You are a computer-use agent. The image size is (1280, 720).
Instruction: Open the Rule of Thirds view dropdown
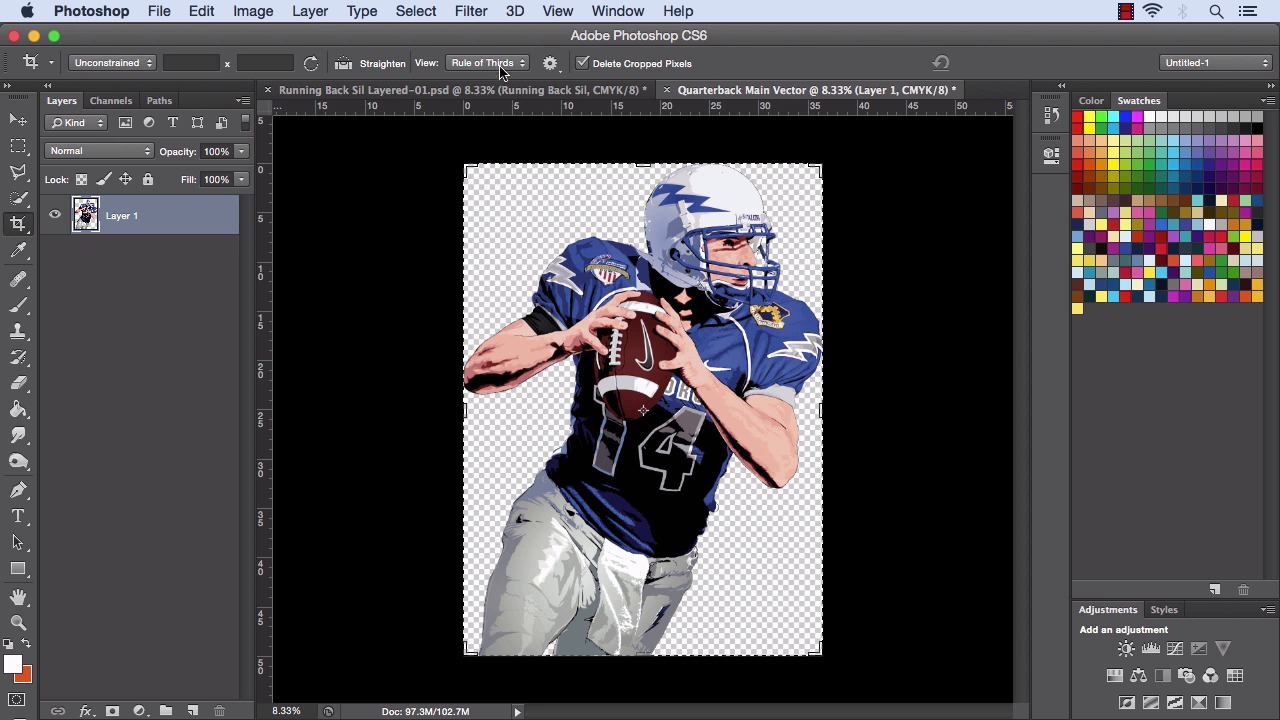pos(488,63)
